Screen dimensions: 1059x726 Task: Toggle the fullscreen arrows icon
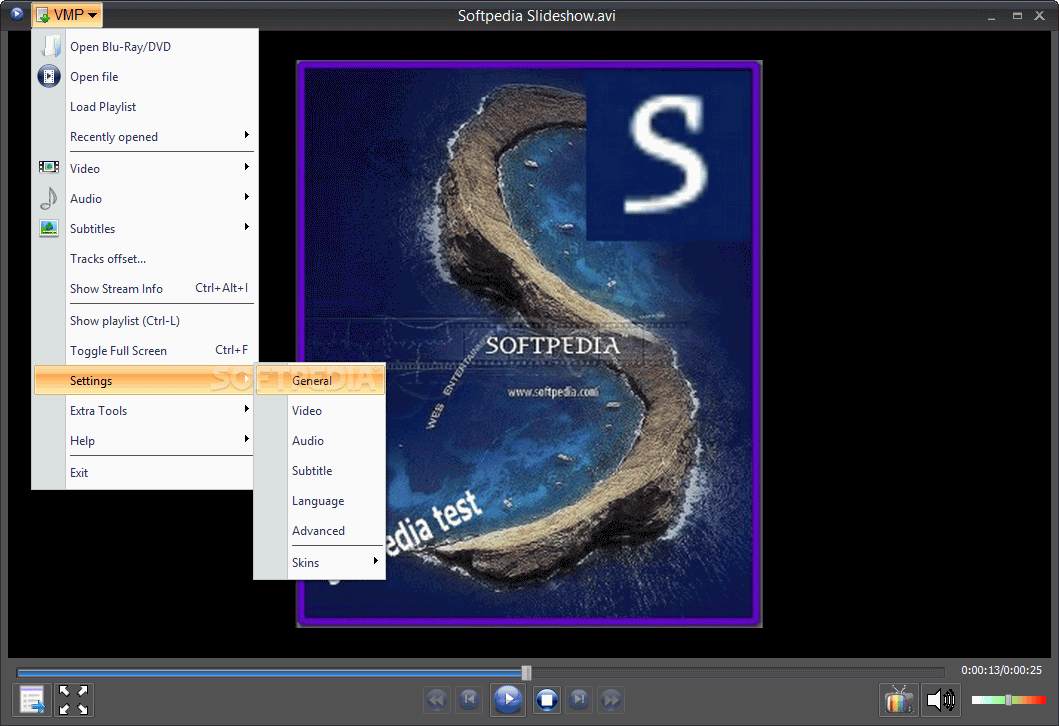click(73, 700)
